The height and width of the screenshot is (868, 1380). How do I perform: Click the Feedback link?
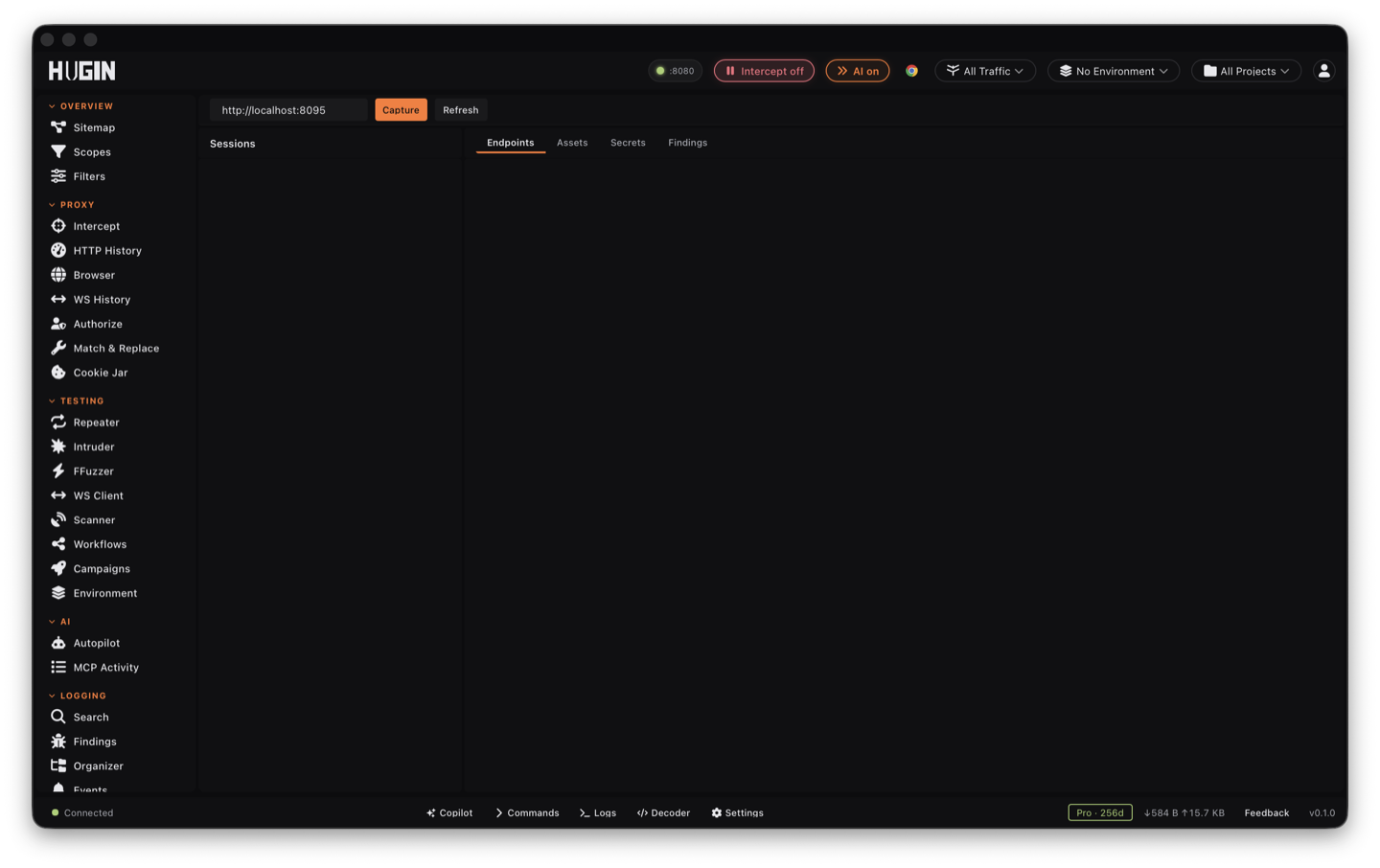point(1267,812)
